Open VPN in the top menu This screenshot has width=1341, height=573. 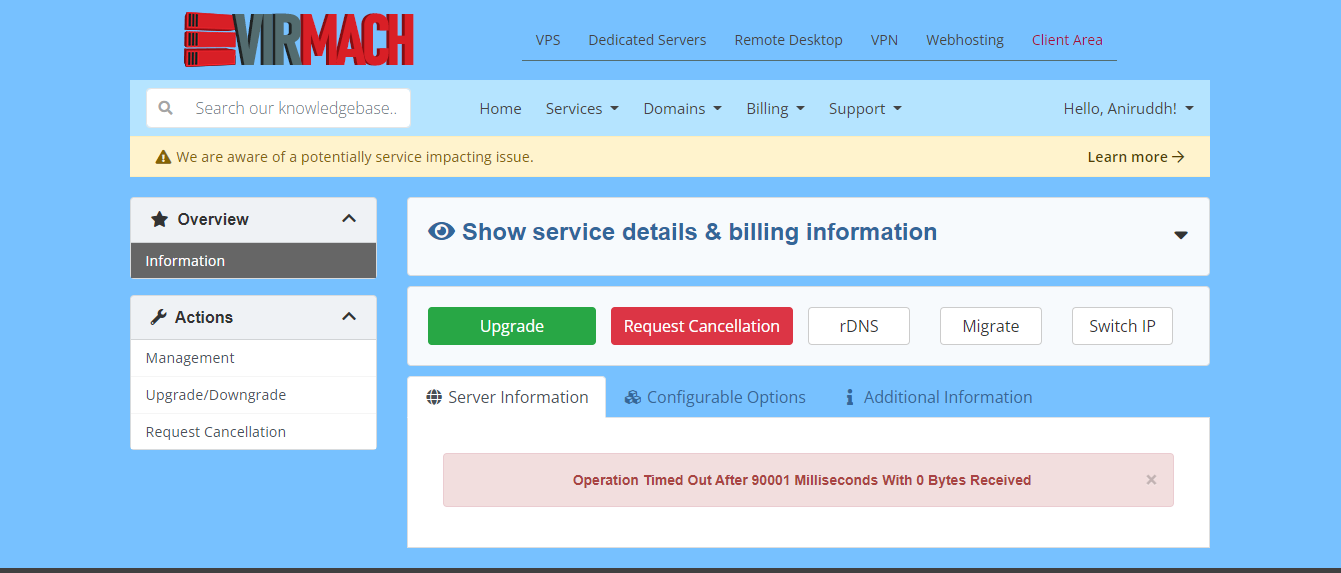point(884,40)
